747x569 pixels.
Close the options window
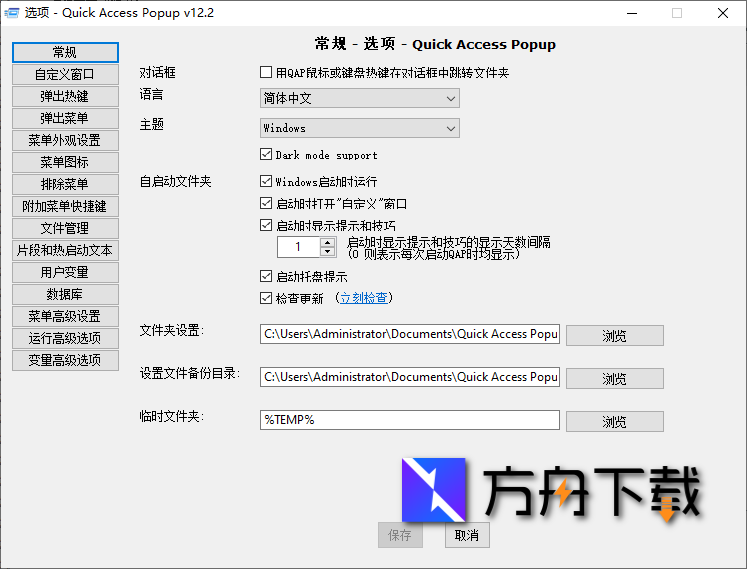tap(723, 13)
